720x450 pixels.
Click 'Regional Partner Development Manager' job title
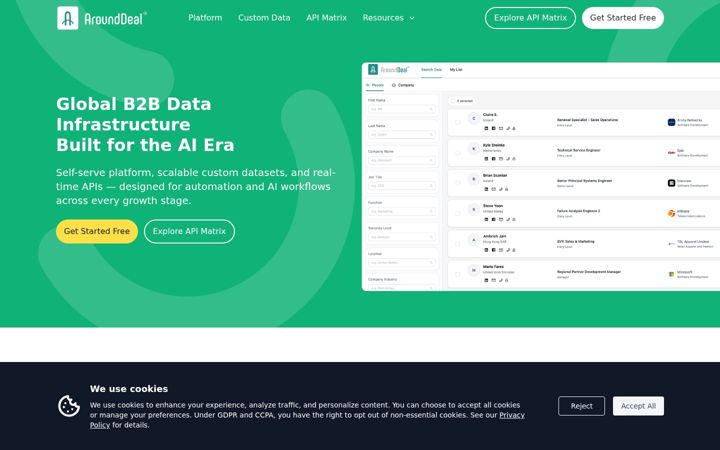(x=589, y=271)
